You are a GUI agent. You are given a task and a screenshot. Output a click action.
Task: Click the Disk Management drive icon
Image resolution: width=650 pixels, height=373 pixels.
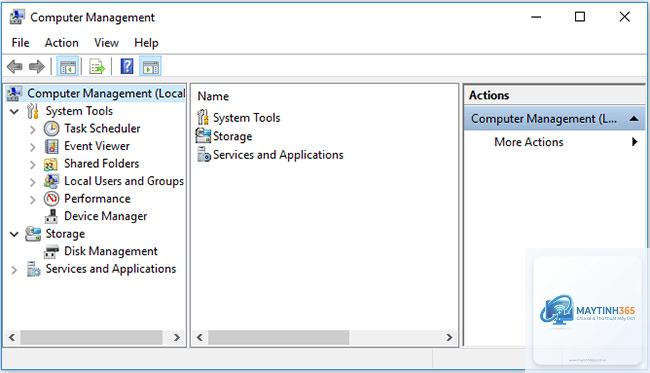51,252
